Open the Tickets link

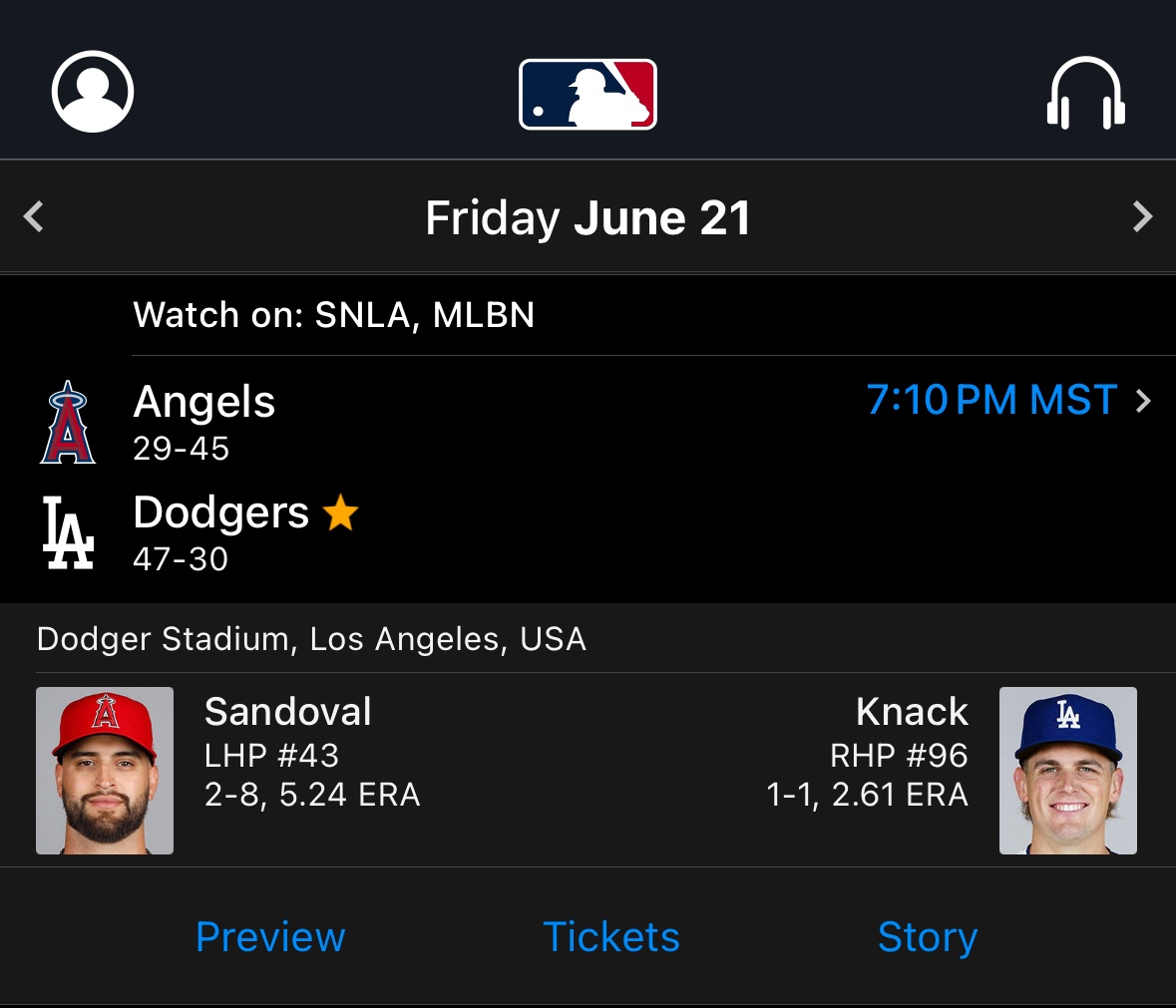tap(611, 937)
